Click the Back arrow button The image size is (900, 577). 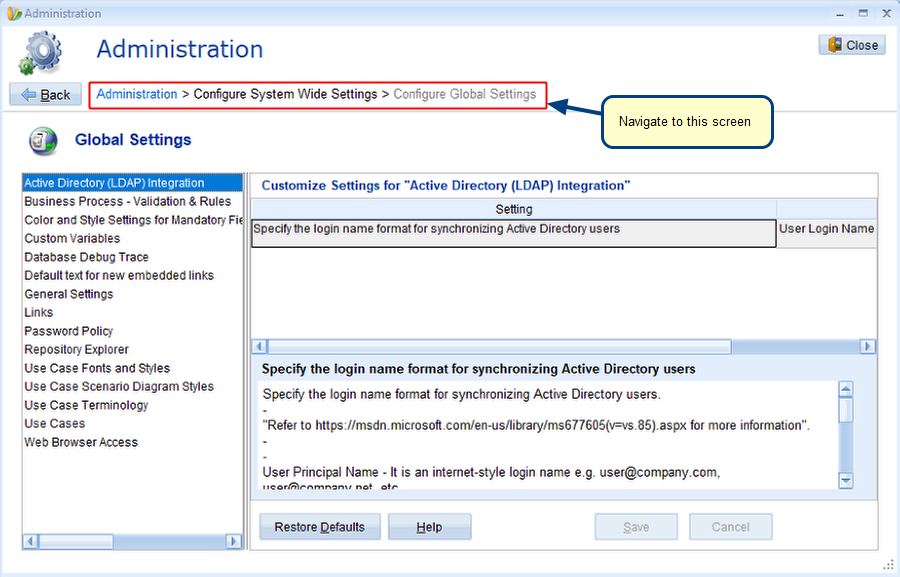point(44,95)
